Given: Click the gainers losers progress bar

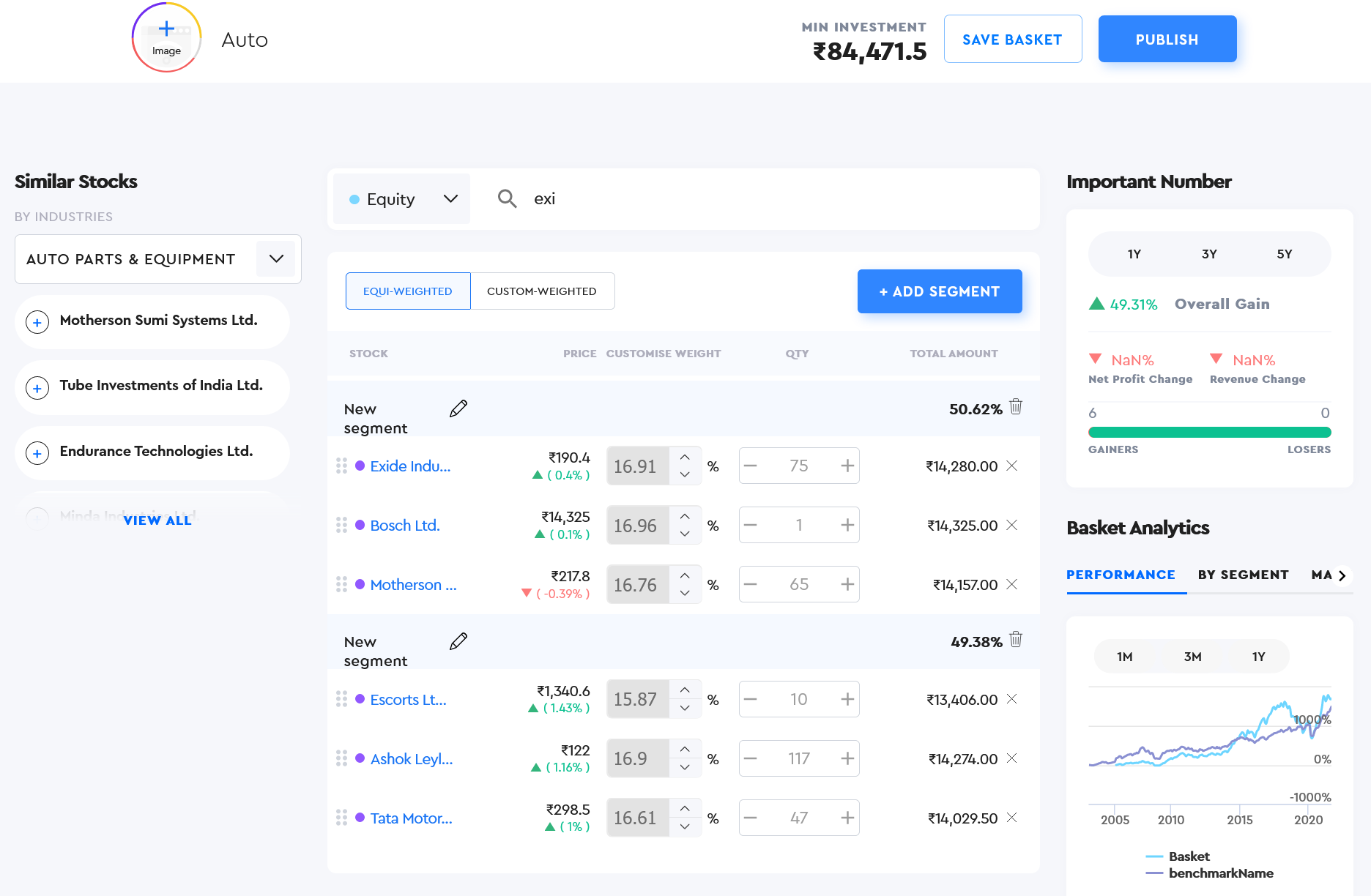Looking at the screenshot, I should click(1209, 432).
